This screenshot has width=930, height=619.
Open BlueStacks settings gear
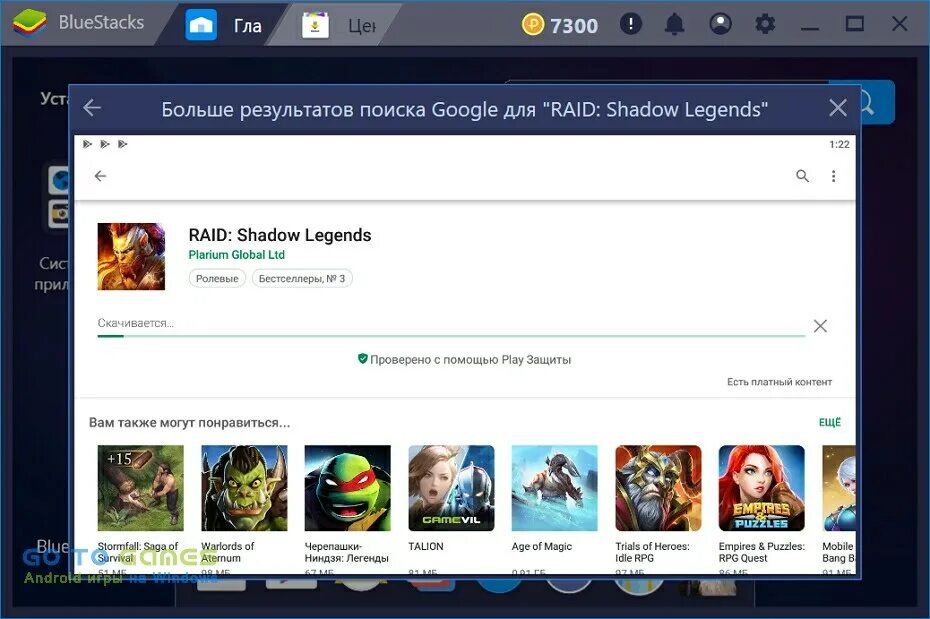765,24
